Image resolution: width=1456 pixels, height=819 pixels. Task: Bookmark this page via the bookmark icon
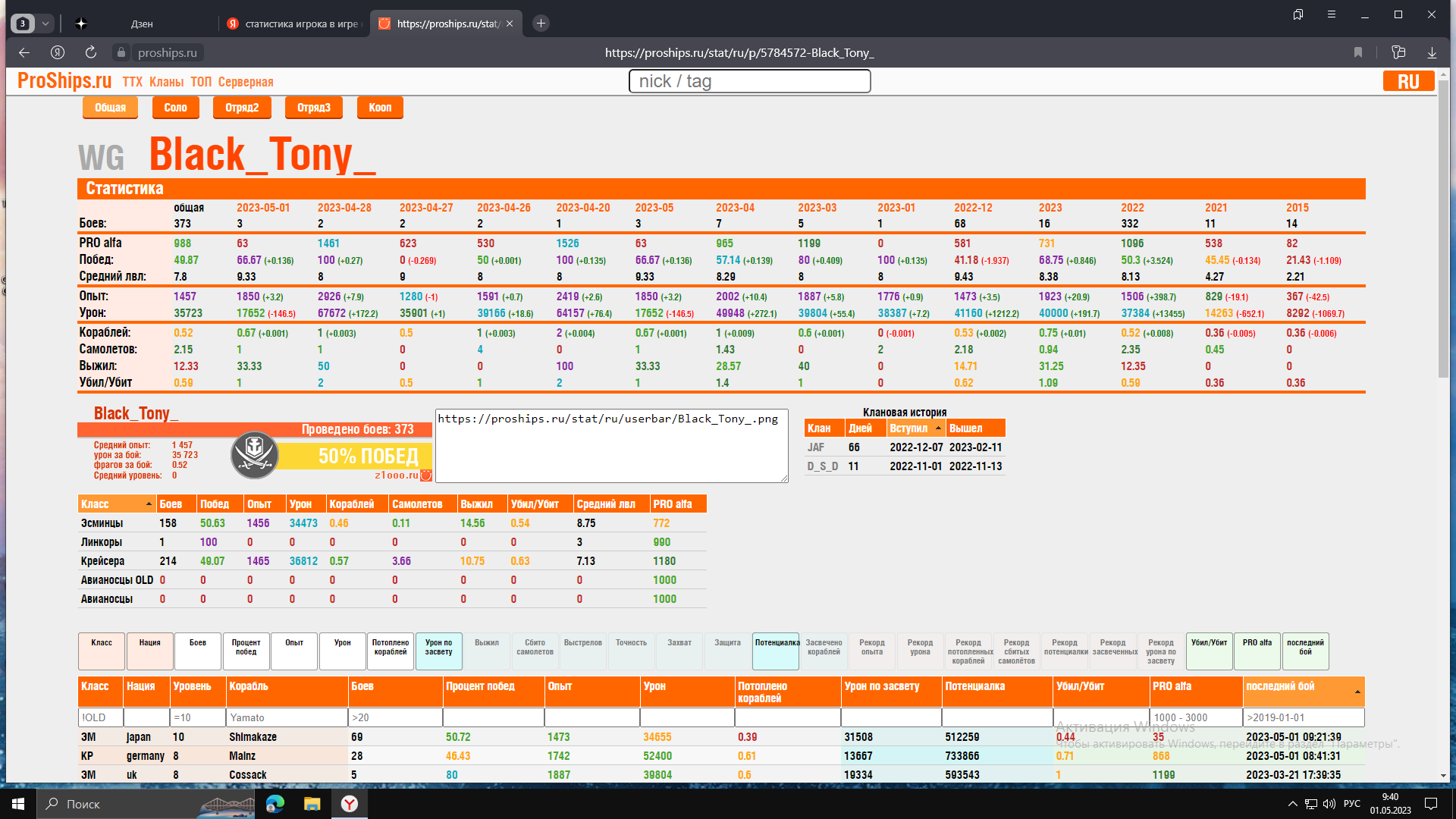point(1358,52)
